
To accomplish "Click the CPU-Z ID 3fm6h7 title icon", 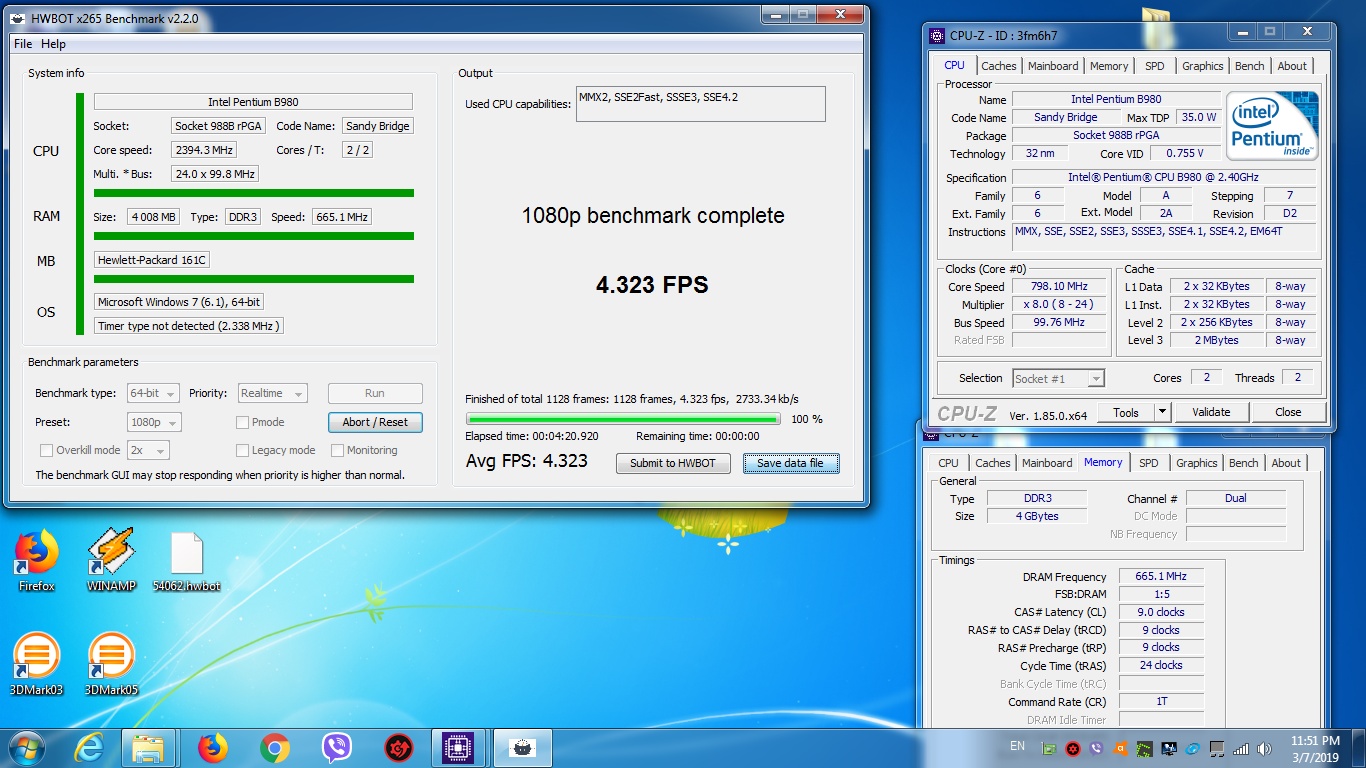I will [x=937, y=35].
